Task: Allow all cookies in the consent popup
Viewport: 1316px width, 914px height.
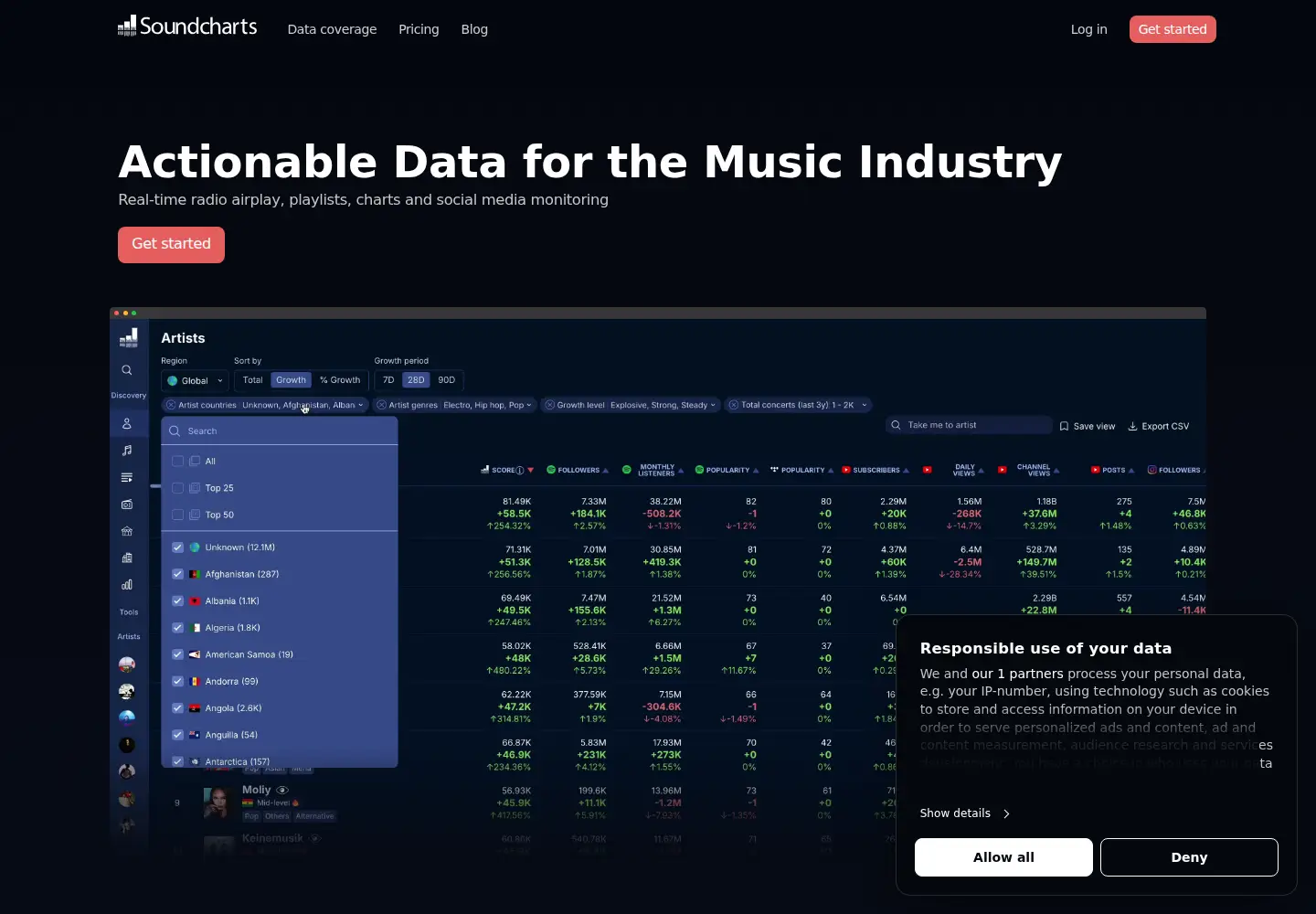Action: [x=1003, y=857]
